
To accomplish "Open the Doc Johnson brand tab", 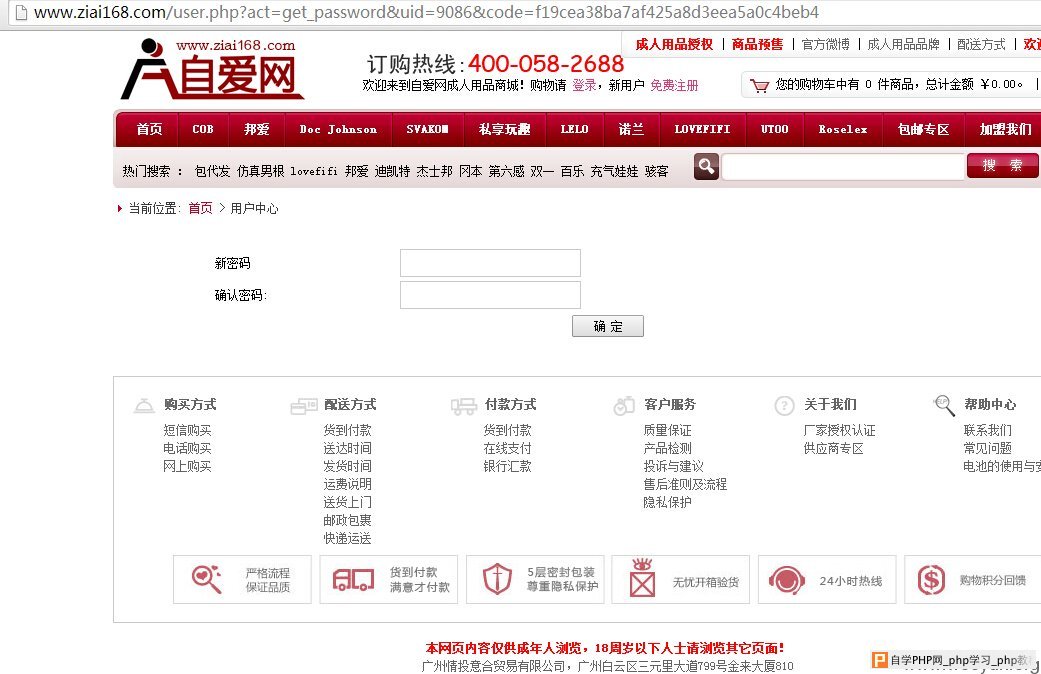I will pos(338,129).
